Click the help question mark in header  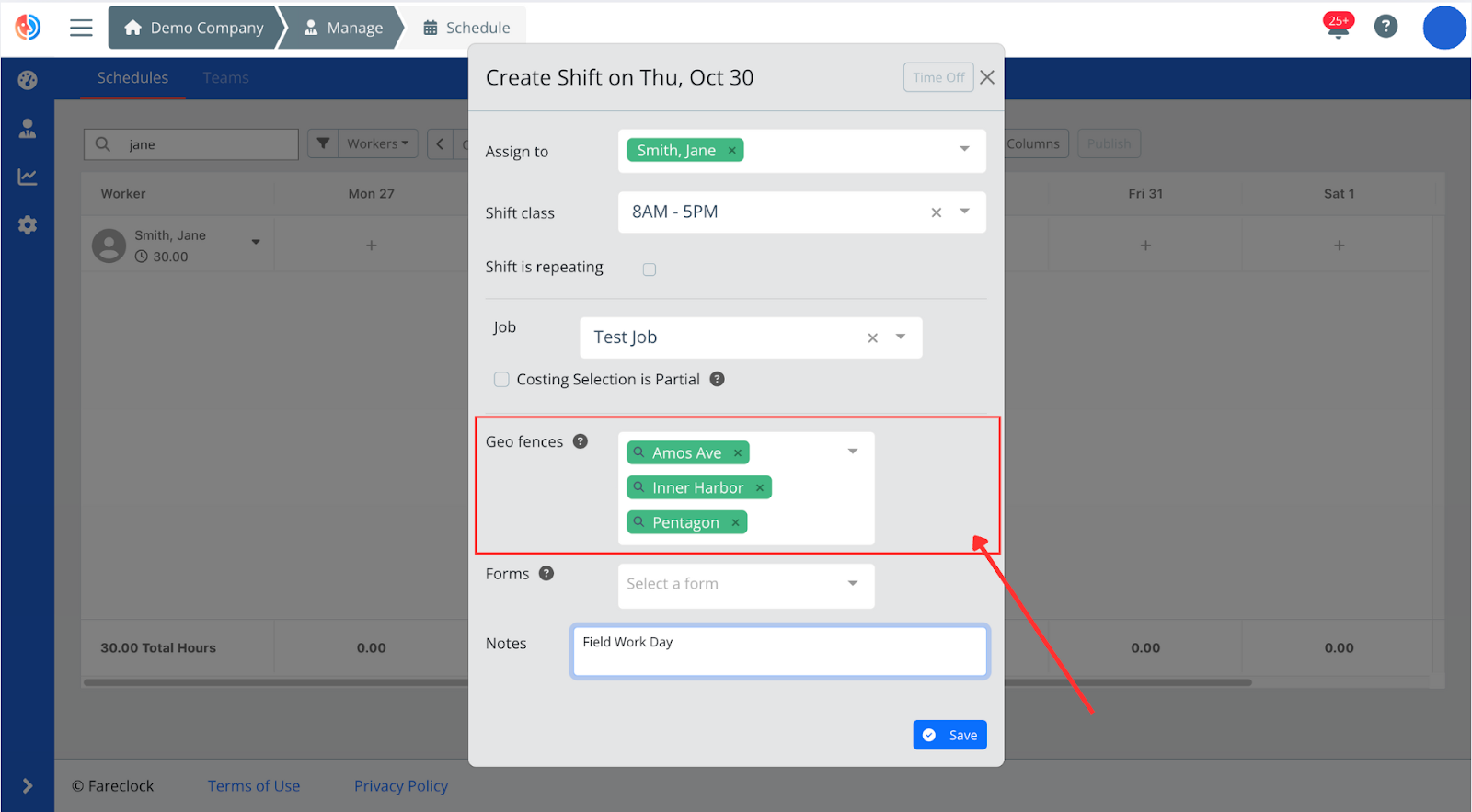[x=1386, y=27]
